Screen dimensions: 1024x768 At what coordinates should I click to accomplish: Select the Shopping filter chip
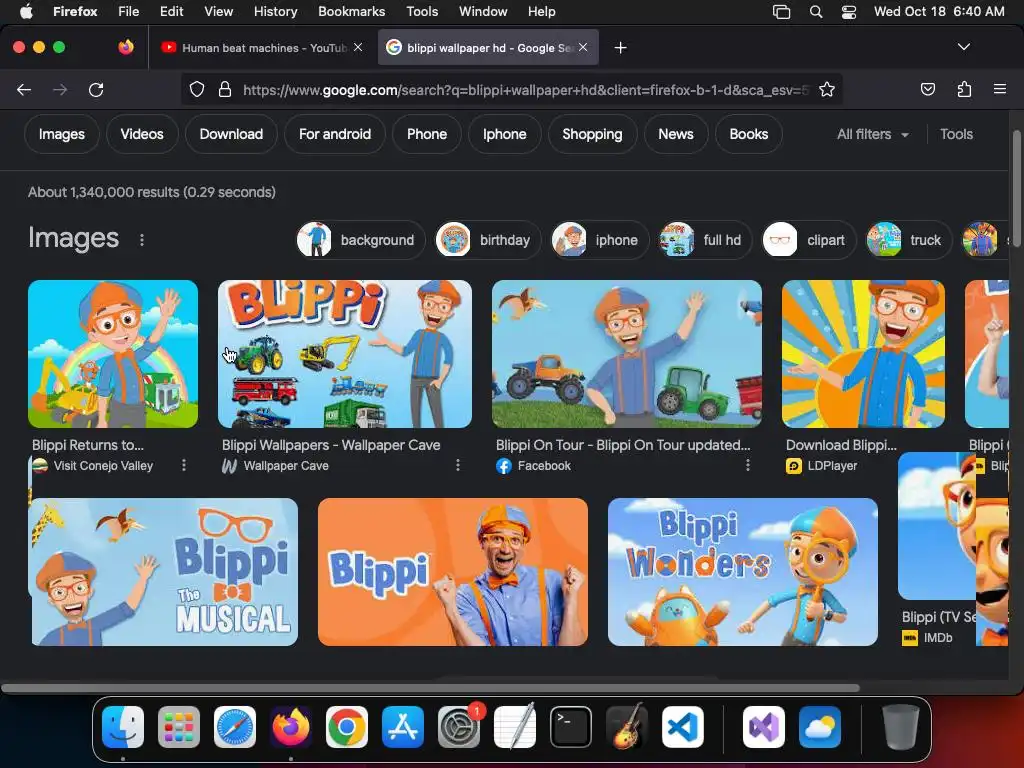point(592,134)
